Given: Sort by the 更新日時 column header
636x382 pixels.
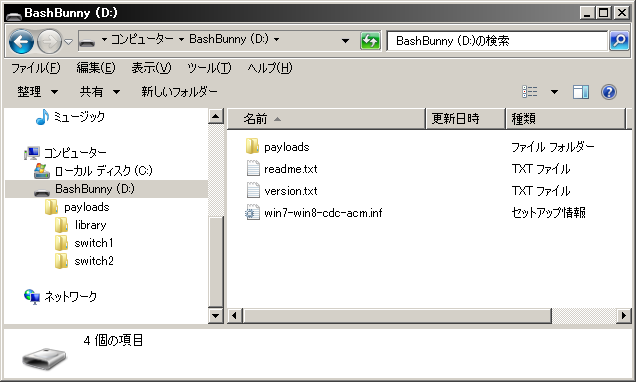Looking at the screenshot, I should coord(466,119).
